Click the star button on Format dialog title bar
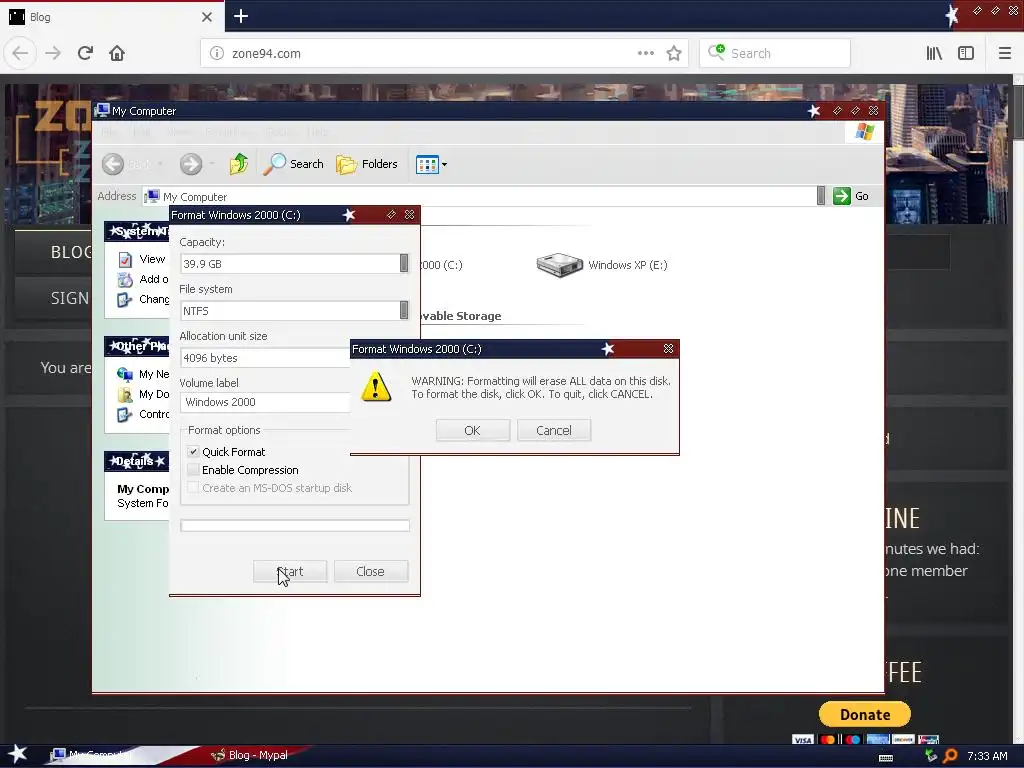This screenshot has width=1024, height=768. 349,215
